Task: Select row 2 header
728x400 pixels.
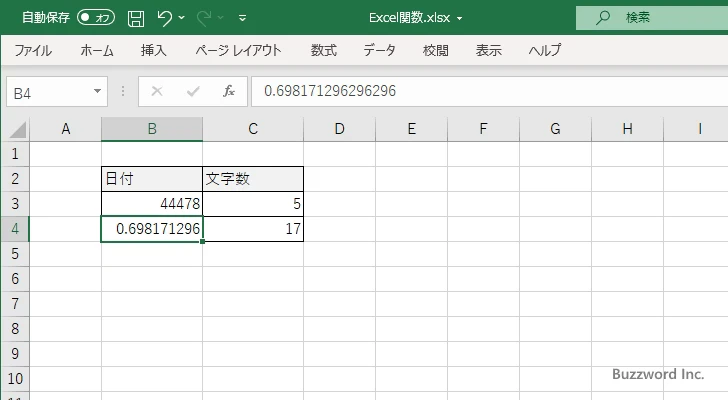Action: 15,179
